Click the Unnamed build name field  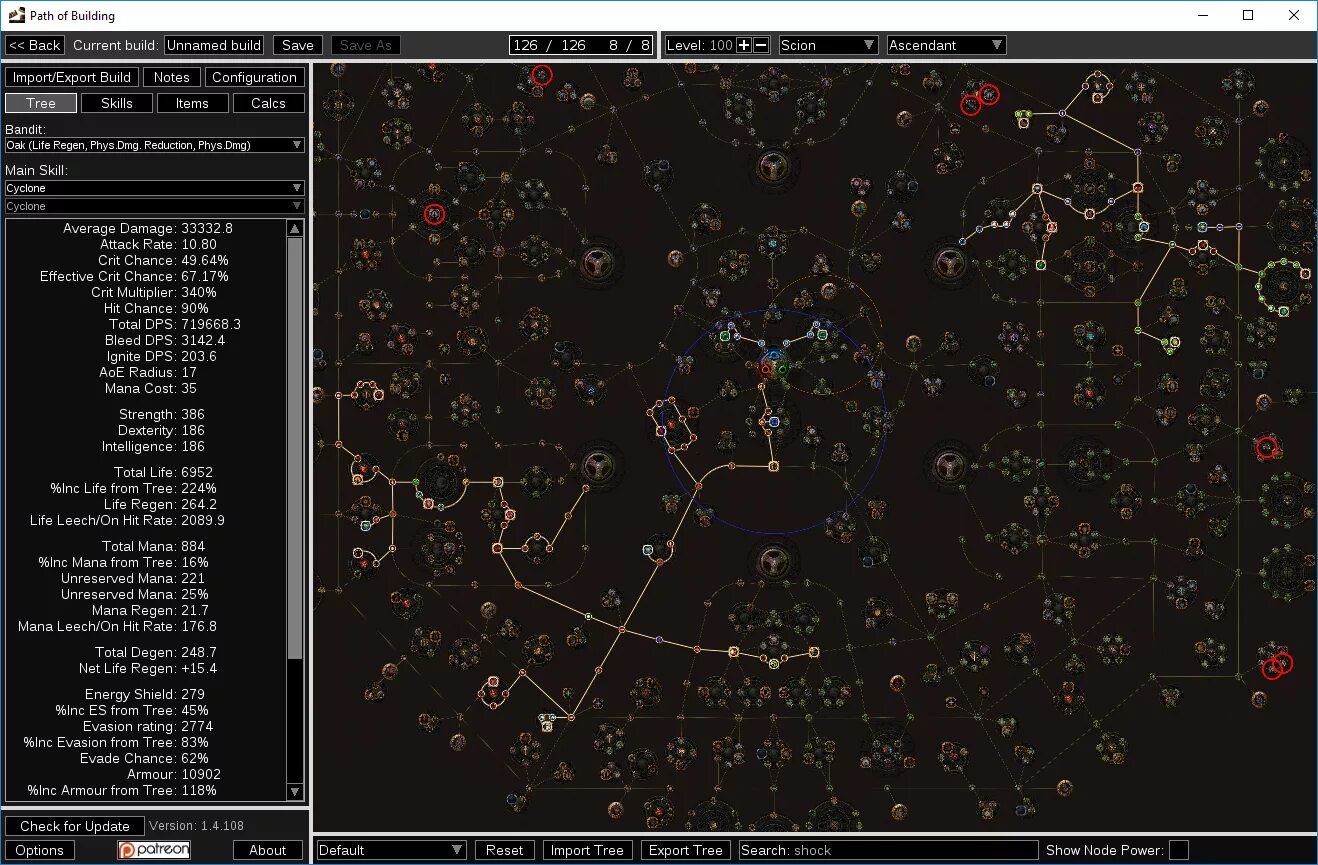214,45
